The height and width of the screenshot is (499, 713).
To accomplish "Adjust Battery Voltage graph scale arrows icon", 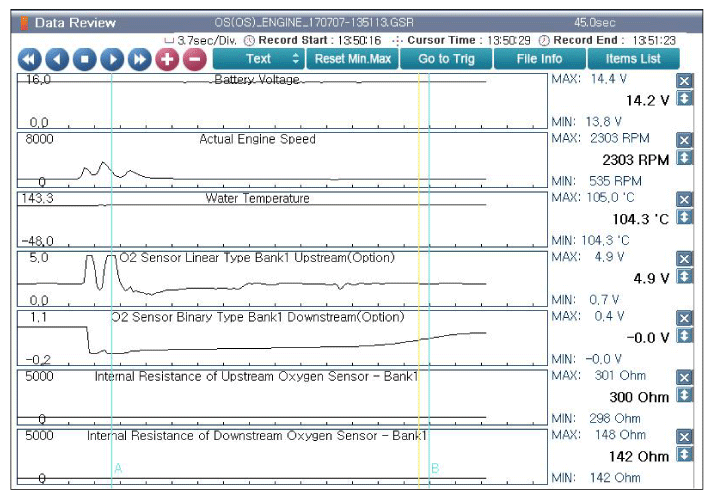I will tap(684, 98).
